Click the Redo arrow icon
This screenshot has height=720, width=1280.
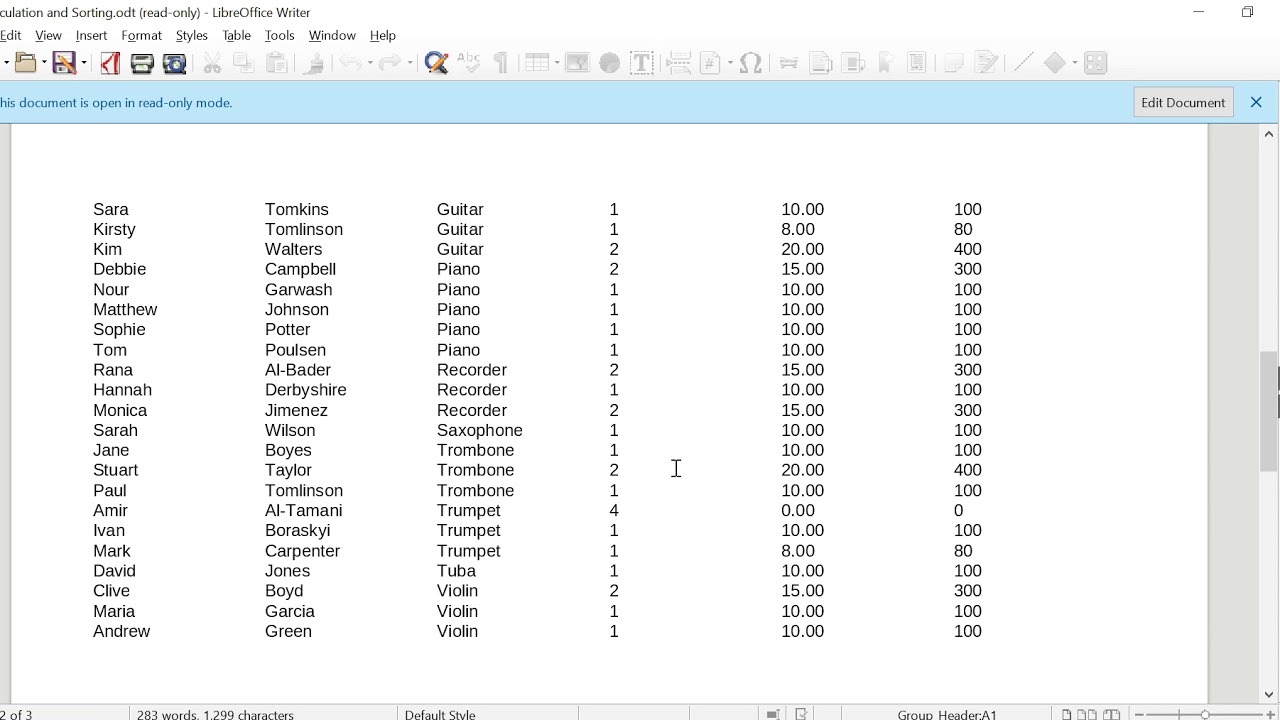(x=390, y=63)
